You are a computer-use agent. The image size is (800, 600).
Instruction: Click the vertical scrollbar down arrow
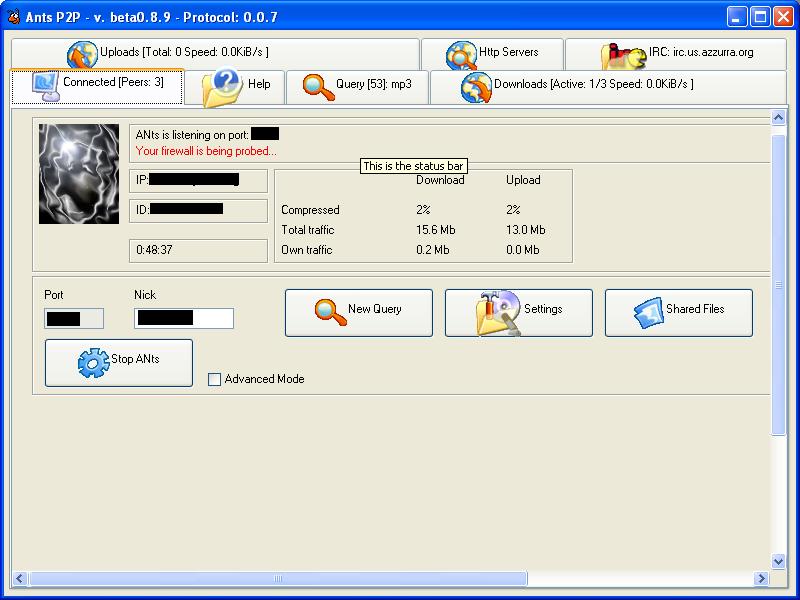click(778, 562)
